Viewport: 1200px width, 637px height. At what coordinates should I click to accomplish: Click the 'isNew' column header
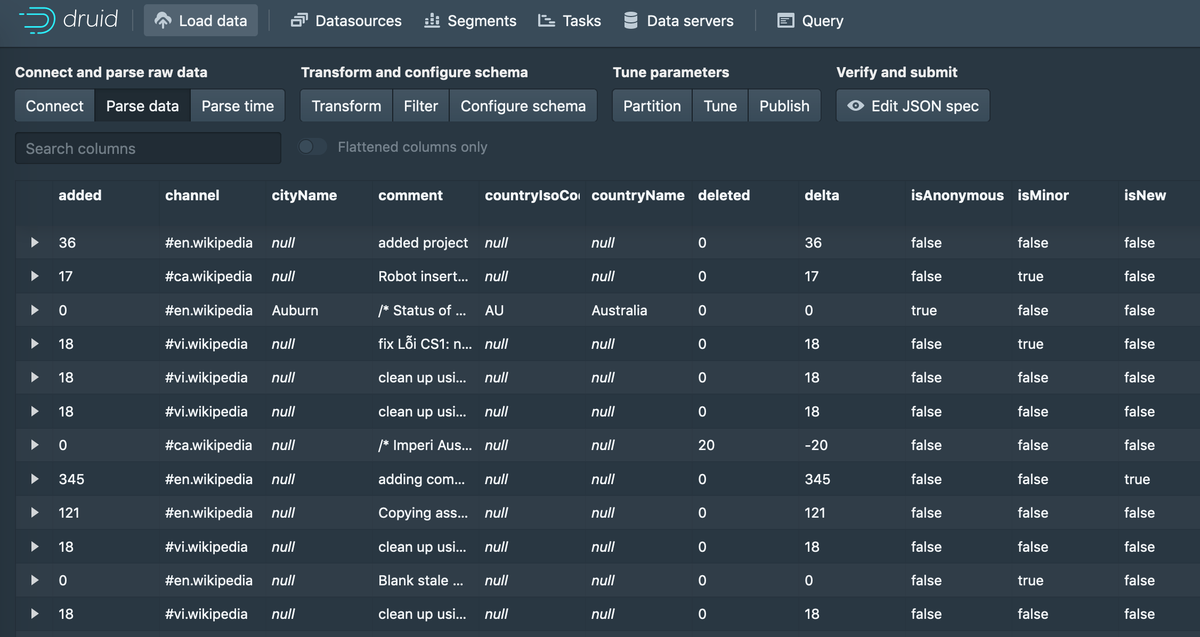click(x=1145, y=195)
